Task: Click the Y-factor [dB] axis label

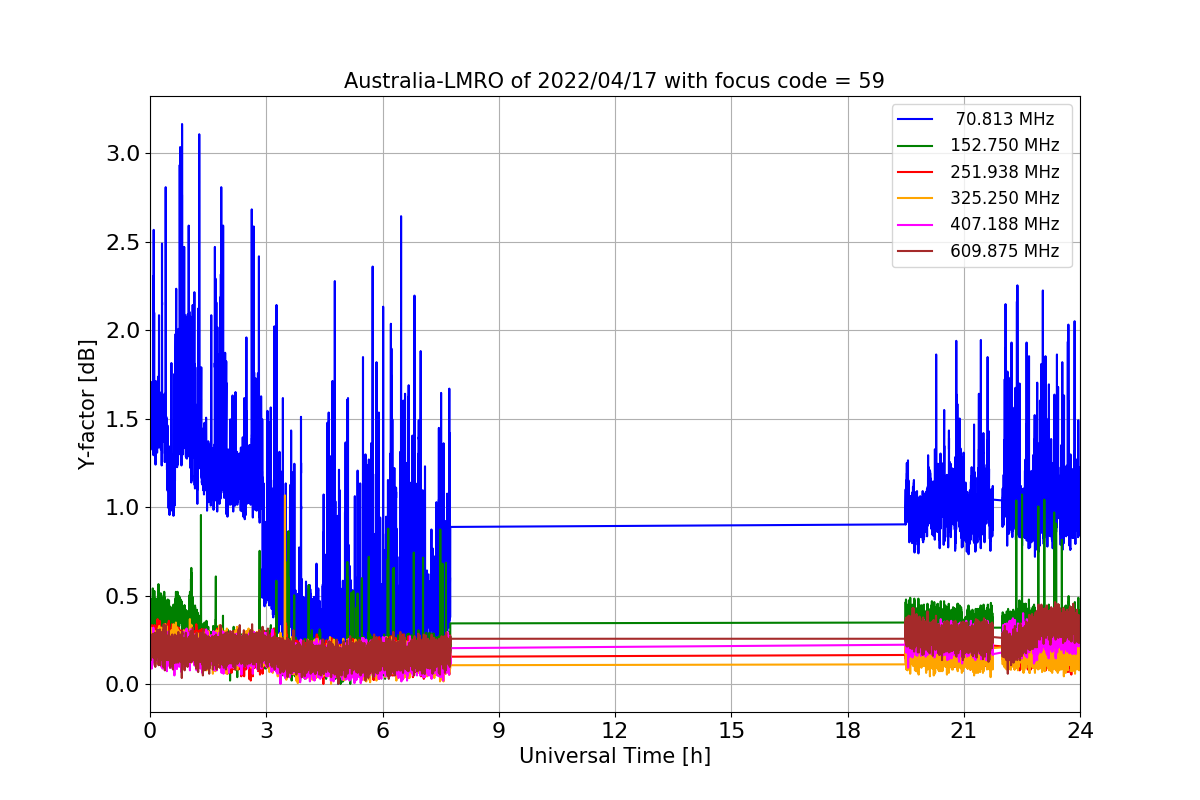Action: [88, 405]
